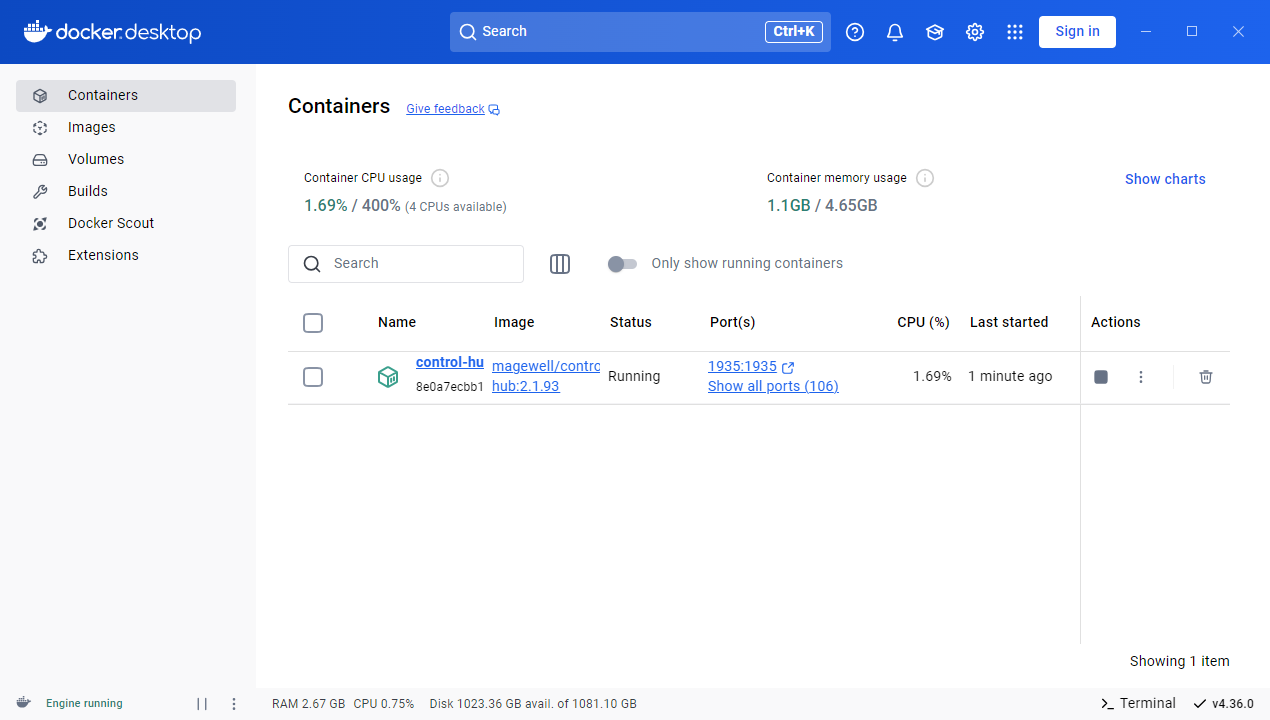The height and width of the screenshot is (720, 1270).
Task: Open the help question mark icon
Action: [855, 32]
